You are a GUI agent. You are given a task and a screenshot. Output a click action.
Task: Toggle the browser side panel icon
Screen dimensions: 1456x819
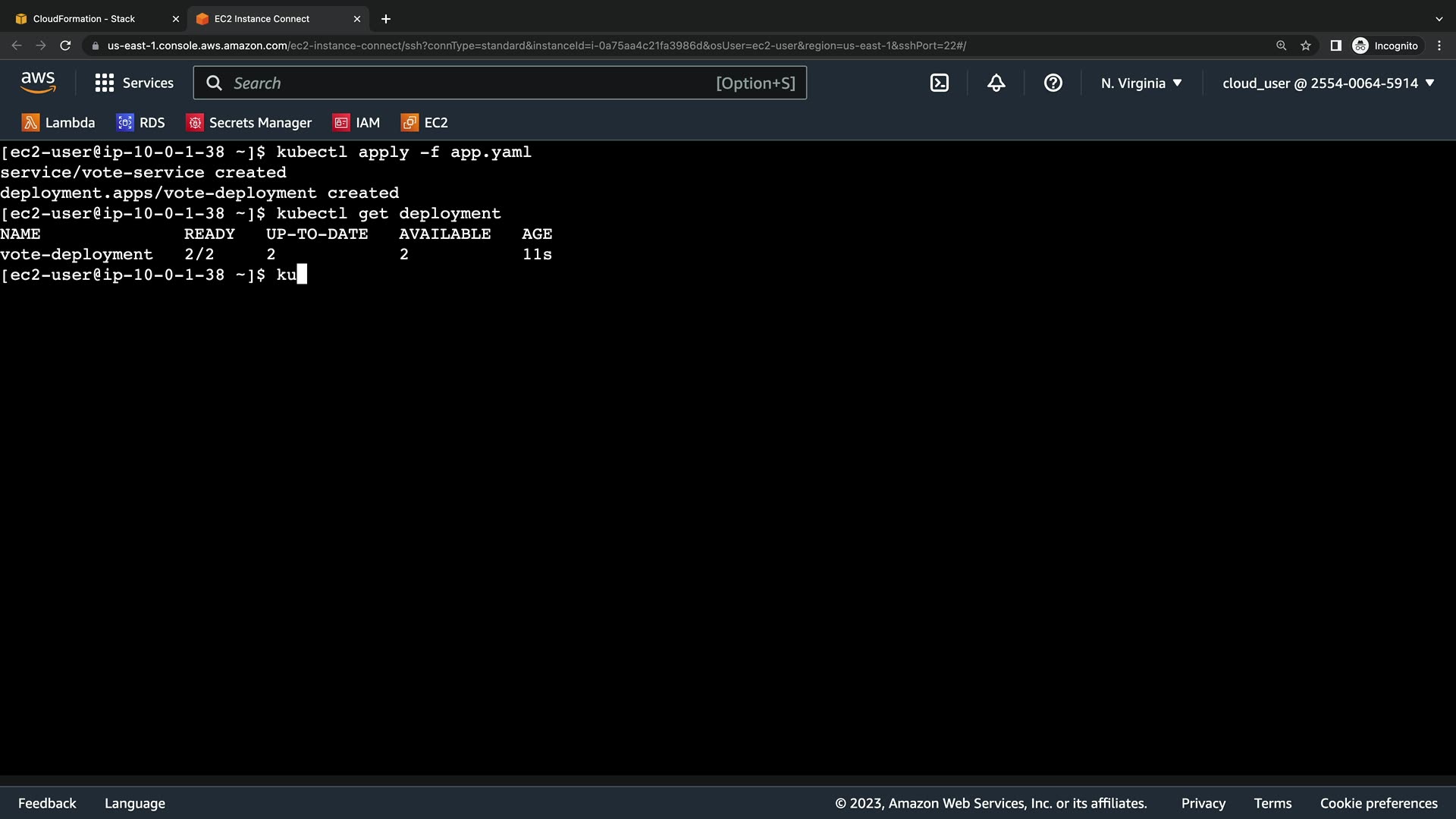click(x=1336, y=45)
